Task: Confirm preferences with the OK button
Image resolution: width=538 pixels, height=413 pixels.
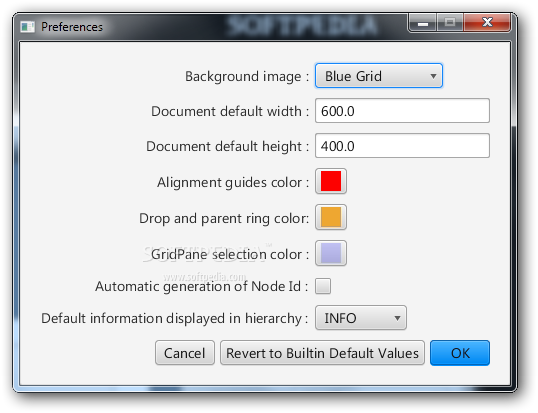Action: pos(460,353)
